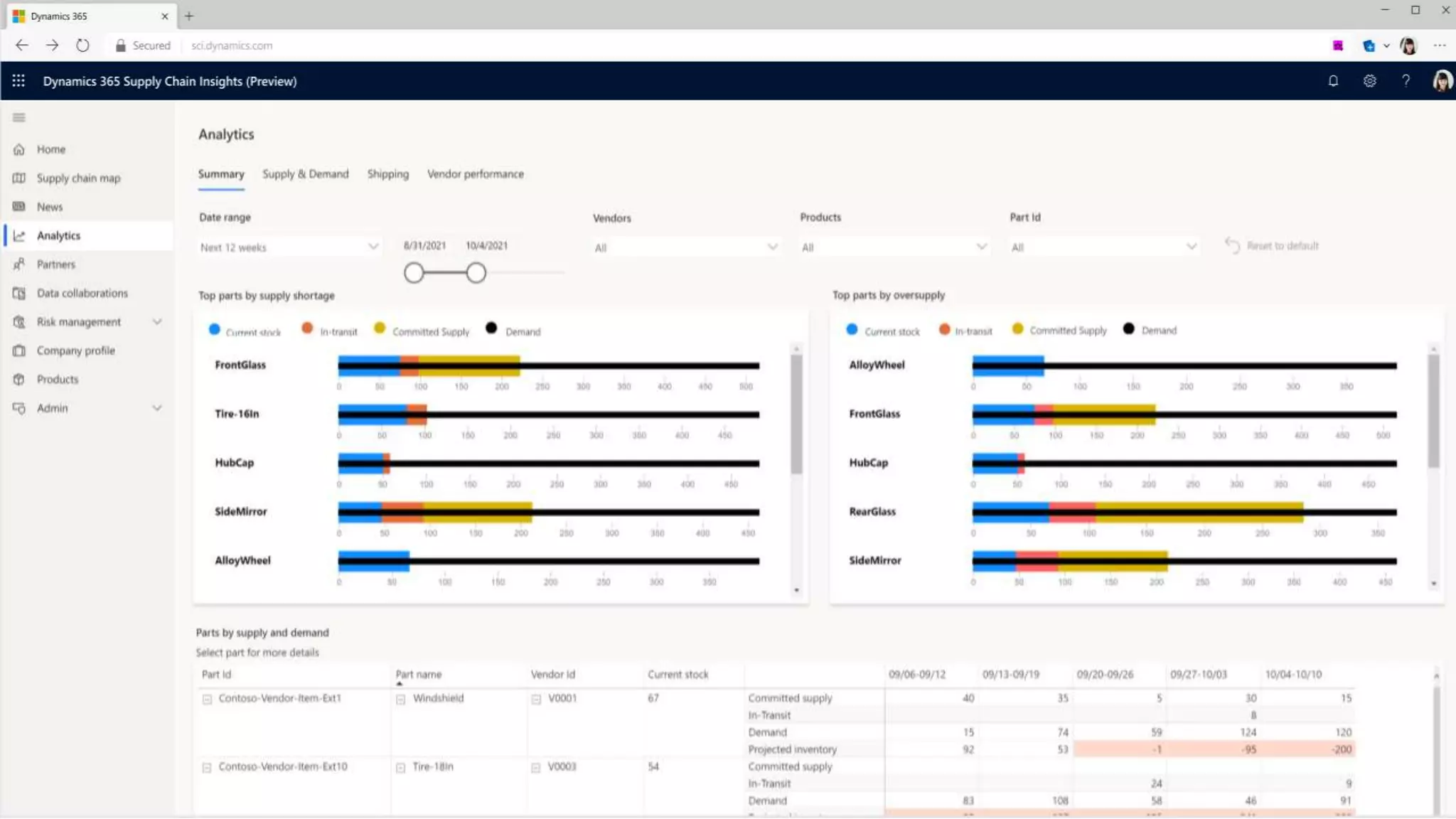Expand Risk management submenu chevron

pyautogui.click(x=157, y=322)
